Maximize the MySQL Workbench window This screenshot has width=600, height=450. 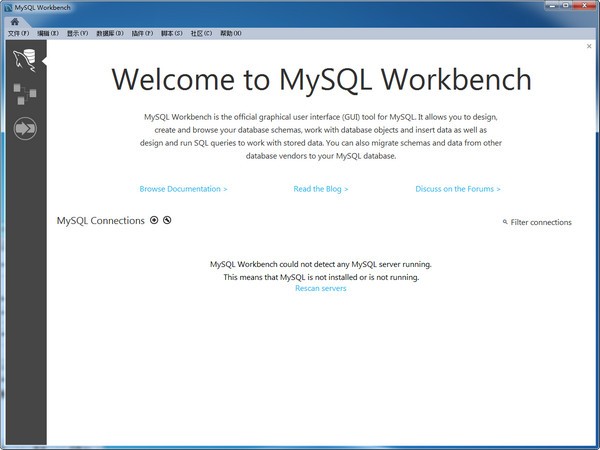coord(566,5)
